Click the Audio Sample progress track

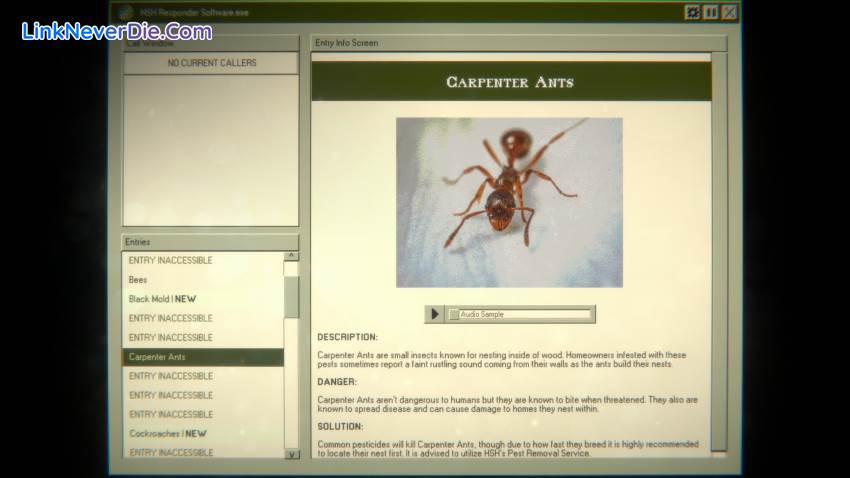(x=525, y=314)
